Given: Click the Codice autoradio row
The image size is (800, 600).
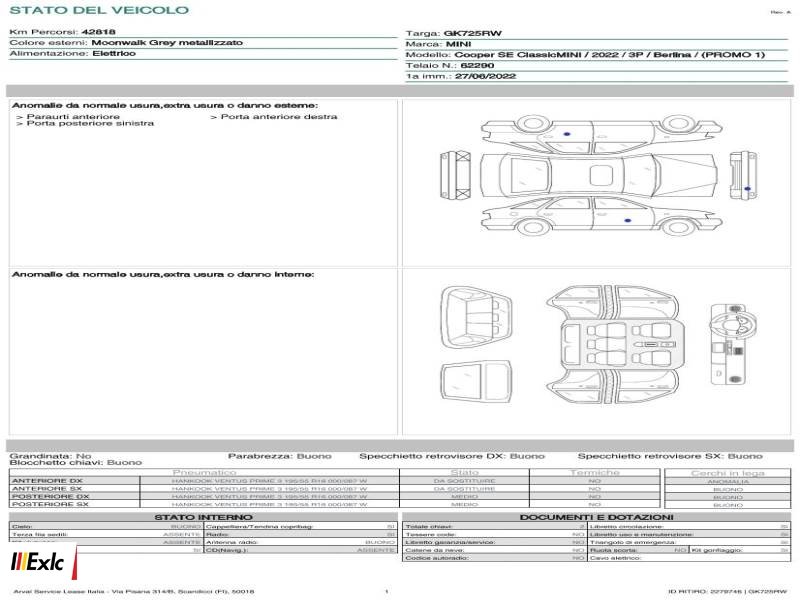Looking at the screenshot, I should click(494, 558).
